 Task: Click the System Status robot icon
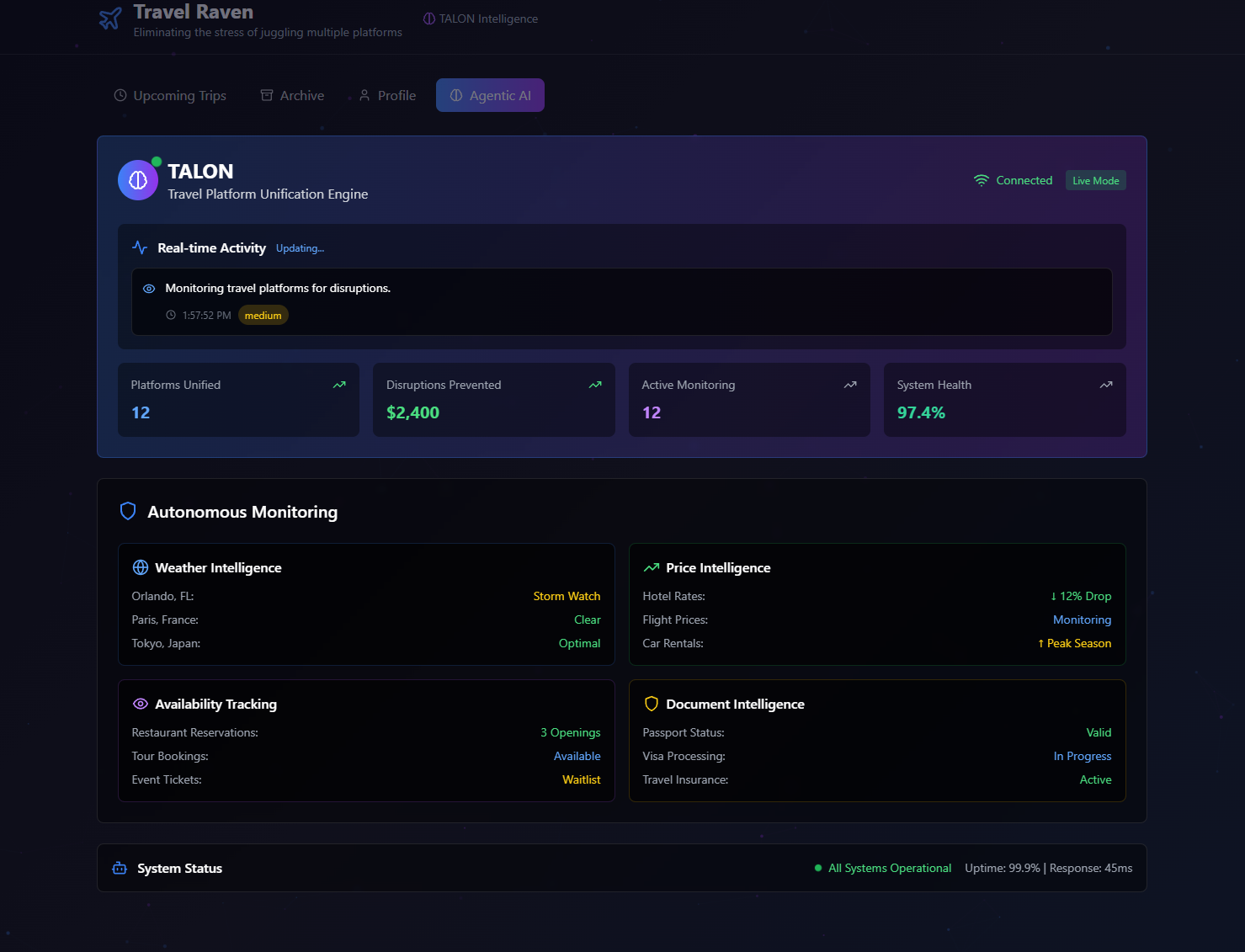120,868
